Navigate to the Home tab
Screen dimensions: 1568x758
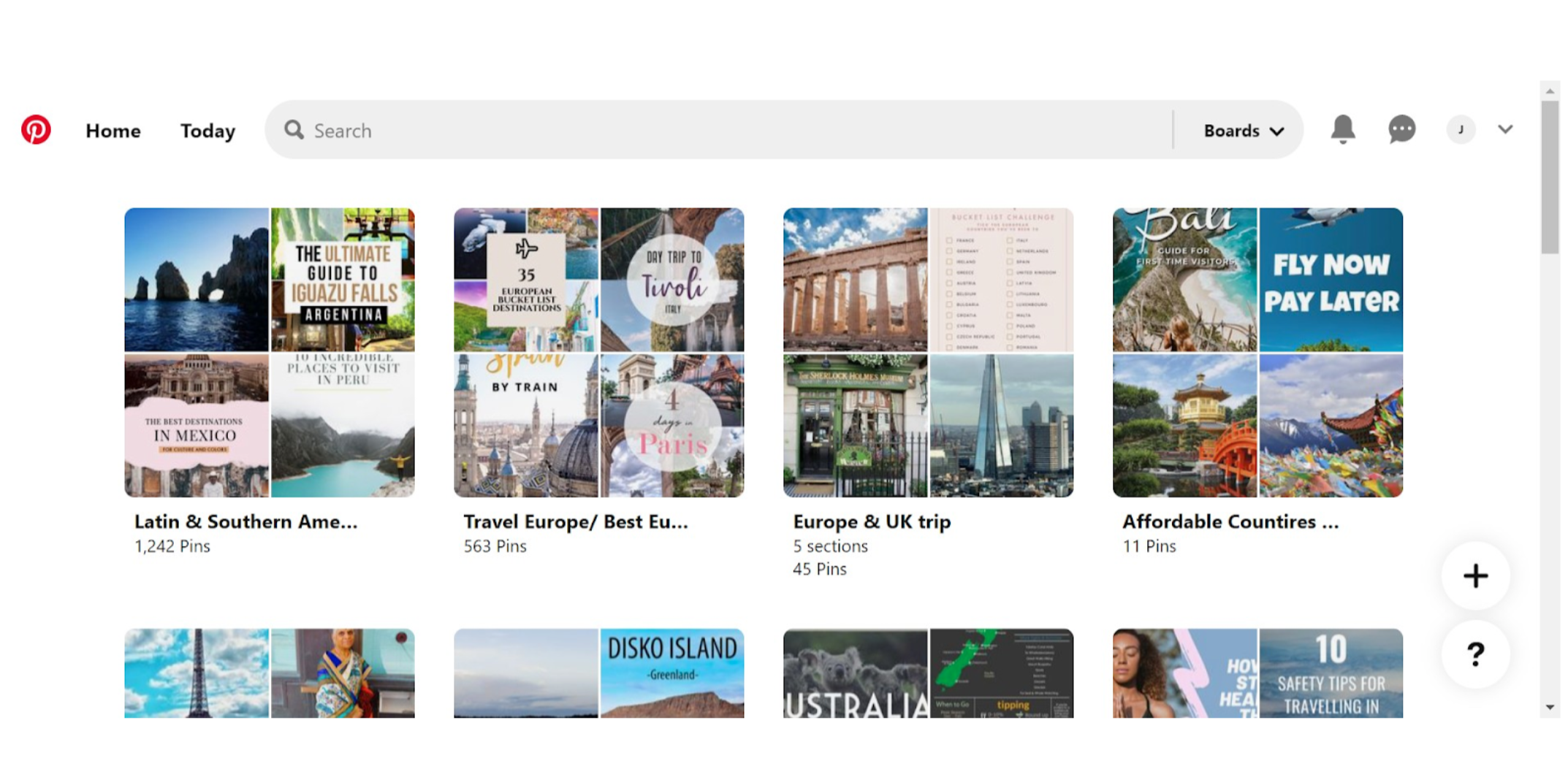click(113, 131)
